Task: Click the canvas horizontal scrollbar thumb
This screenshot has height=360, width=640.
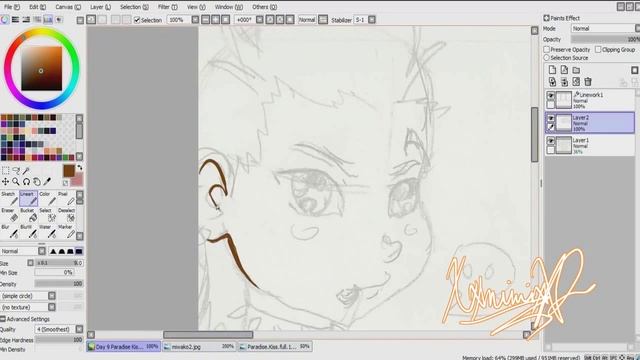Action: [208, 335]
